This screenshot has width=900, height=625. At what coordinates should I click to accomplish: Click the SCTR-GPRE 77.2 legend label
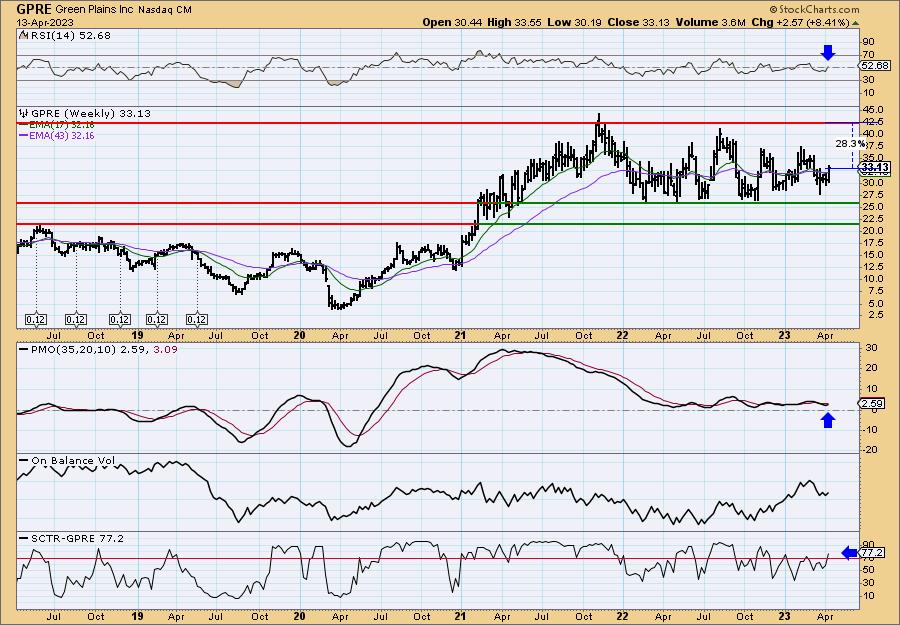(x=77, y=538)
